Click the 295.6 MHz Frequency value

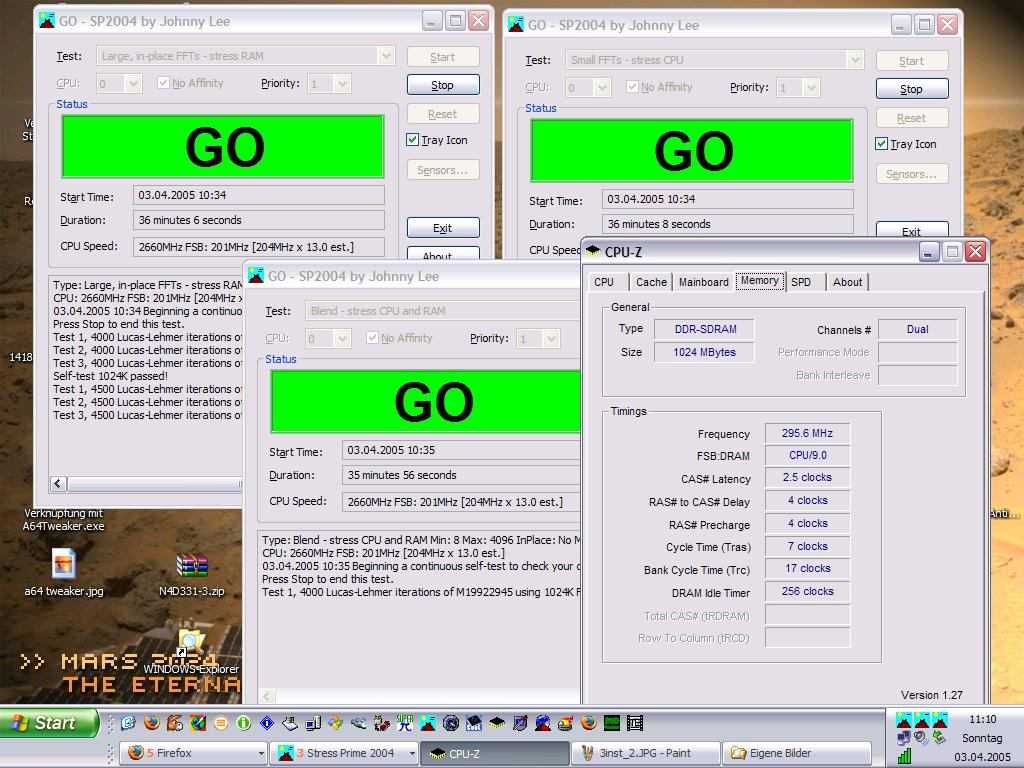(x=807, y=433)
